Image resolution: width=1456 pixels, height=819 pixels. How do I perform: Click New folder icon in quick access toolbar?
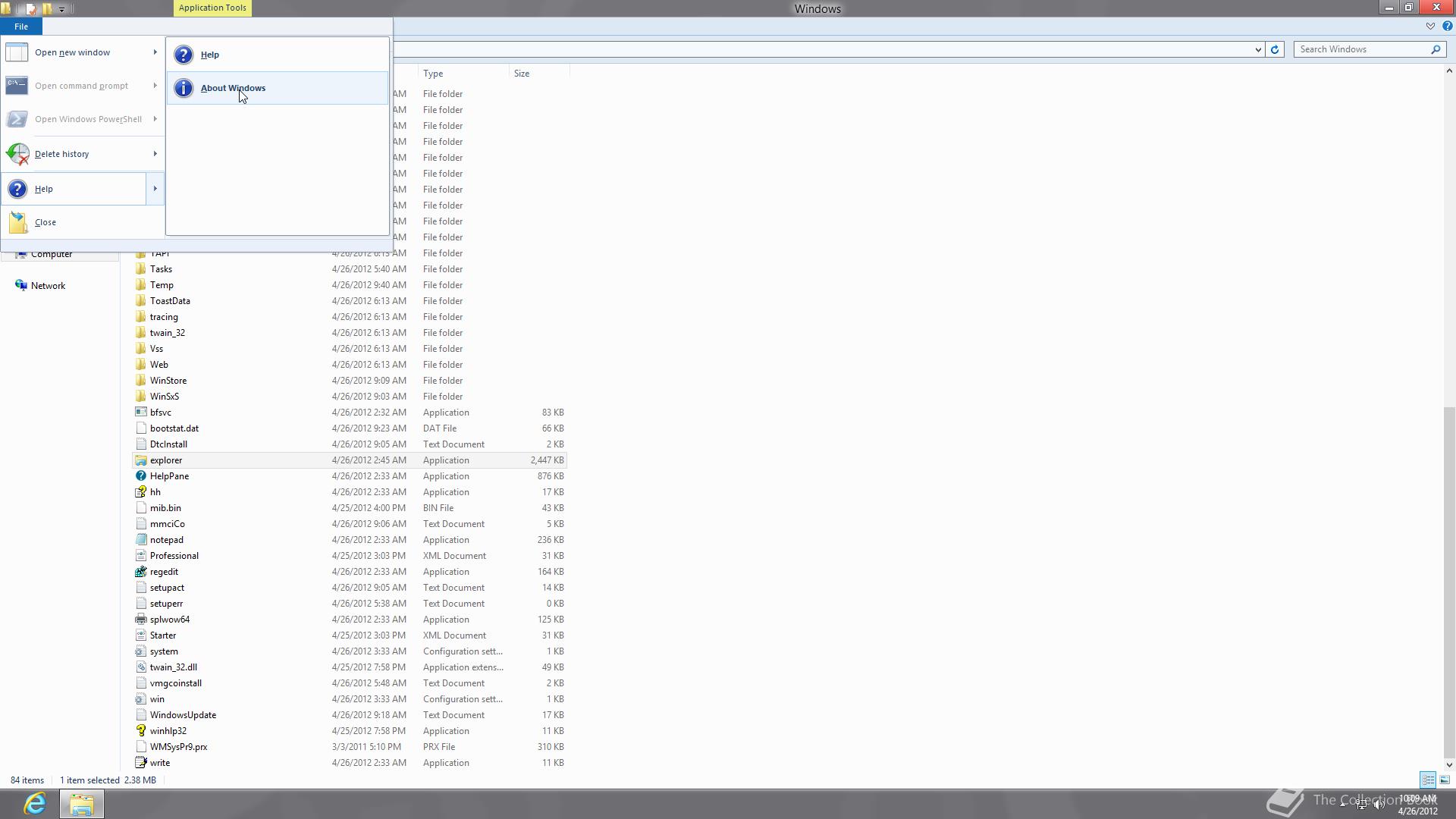click(47, 9)
